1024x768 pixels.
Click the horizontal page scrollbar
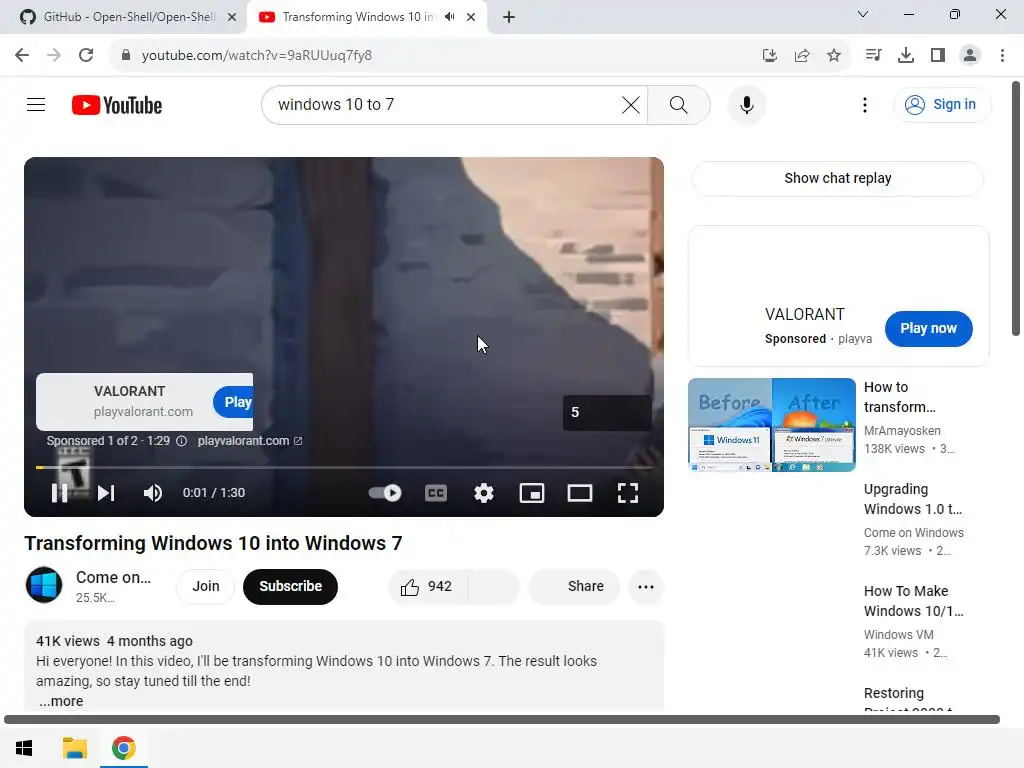coord(502,719)
